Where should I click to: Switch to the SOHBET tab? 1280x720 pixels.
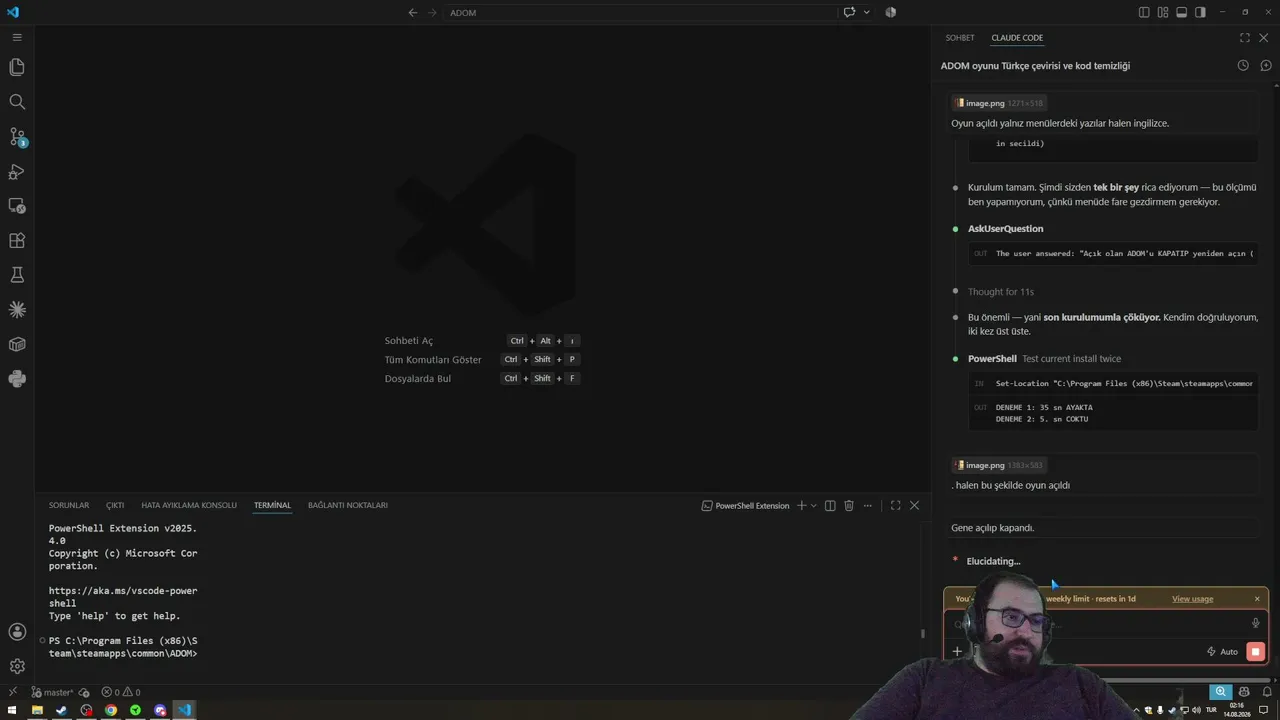[x=960, y=38]
